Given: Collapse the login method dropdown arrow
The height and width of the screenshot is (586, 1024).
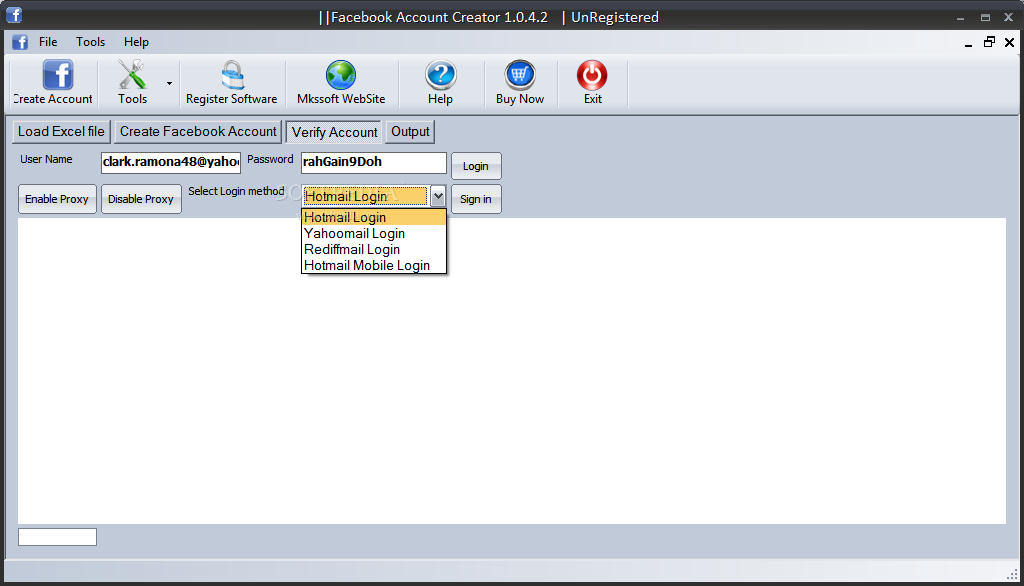Looking at the screenshot, I should [x=438, y=196].
